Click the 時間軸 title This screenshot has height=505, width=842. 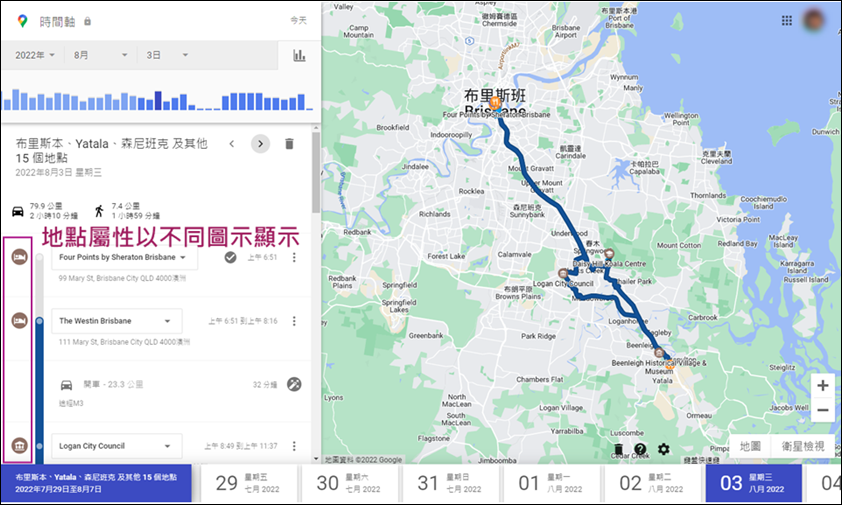coord(57,21)
